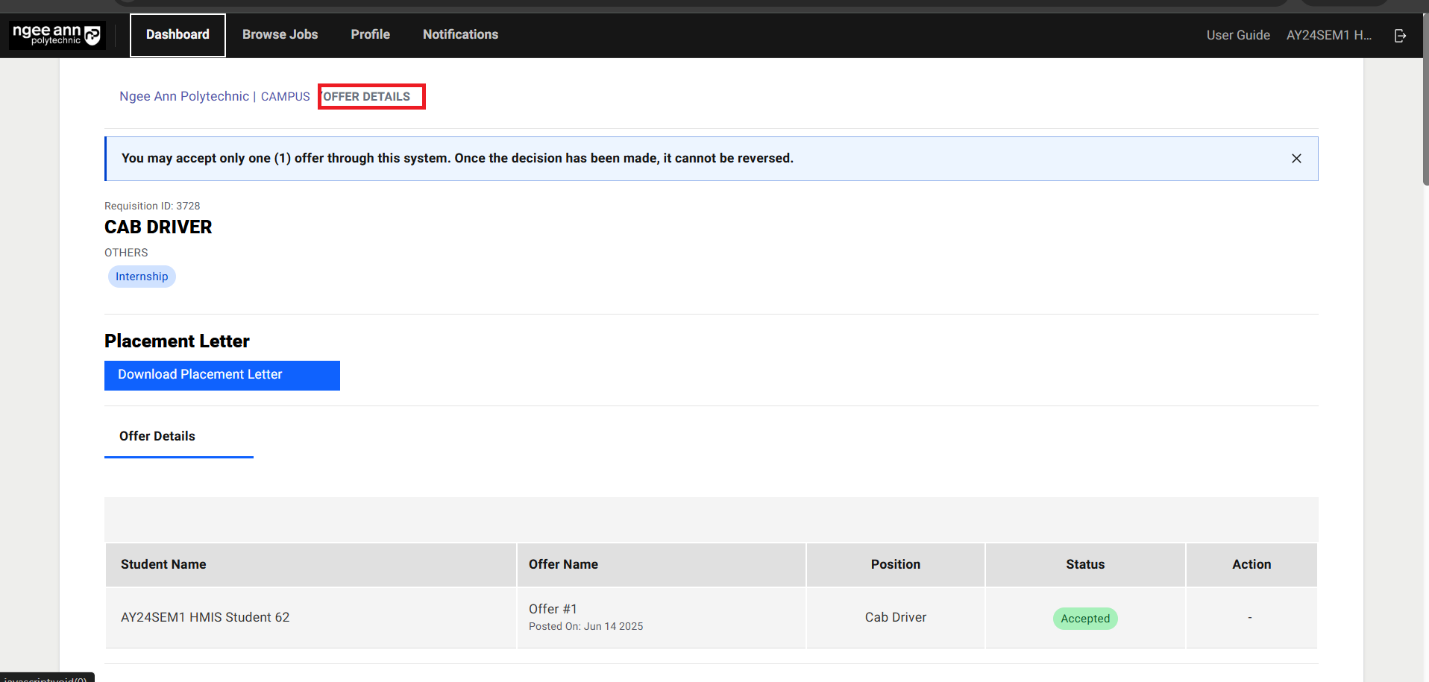Open the Profile page
The width and height of the screenshot is (1429, 682).
pos(370,35)
